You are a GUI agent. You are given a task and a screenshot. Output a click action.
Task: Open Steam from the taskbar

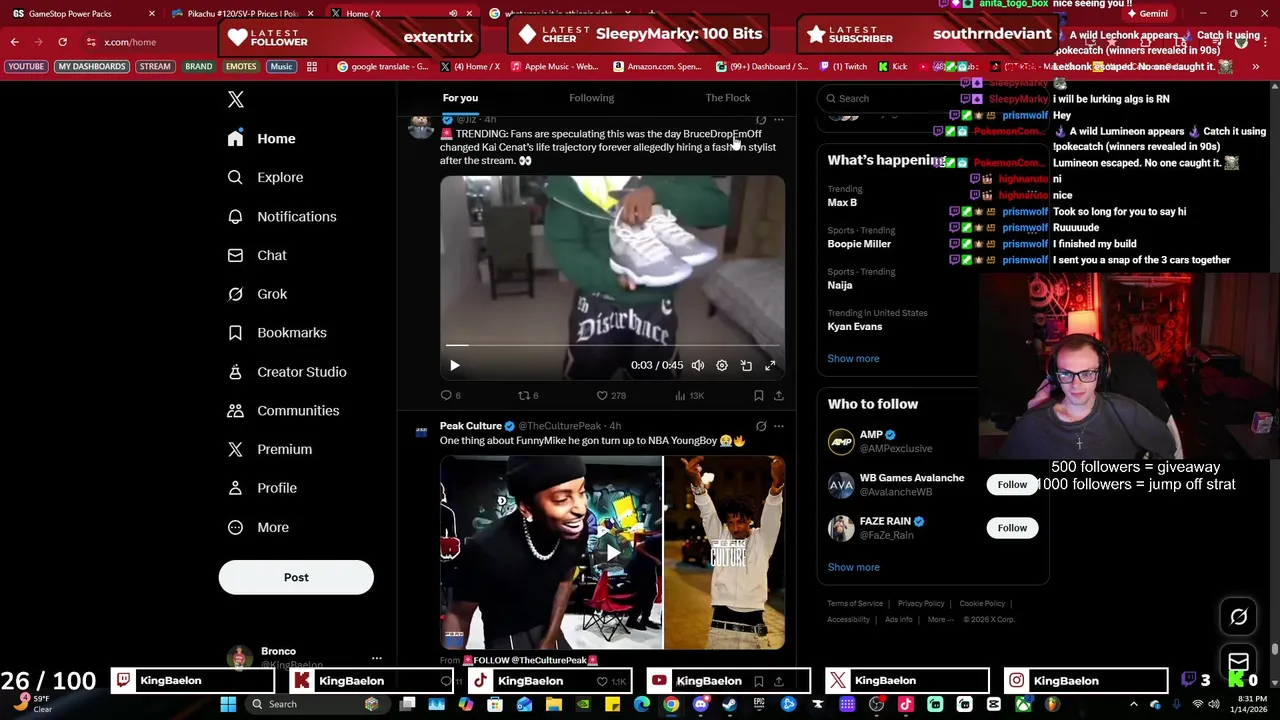pos(729,704)
